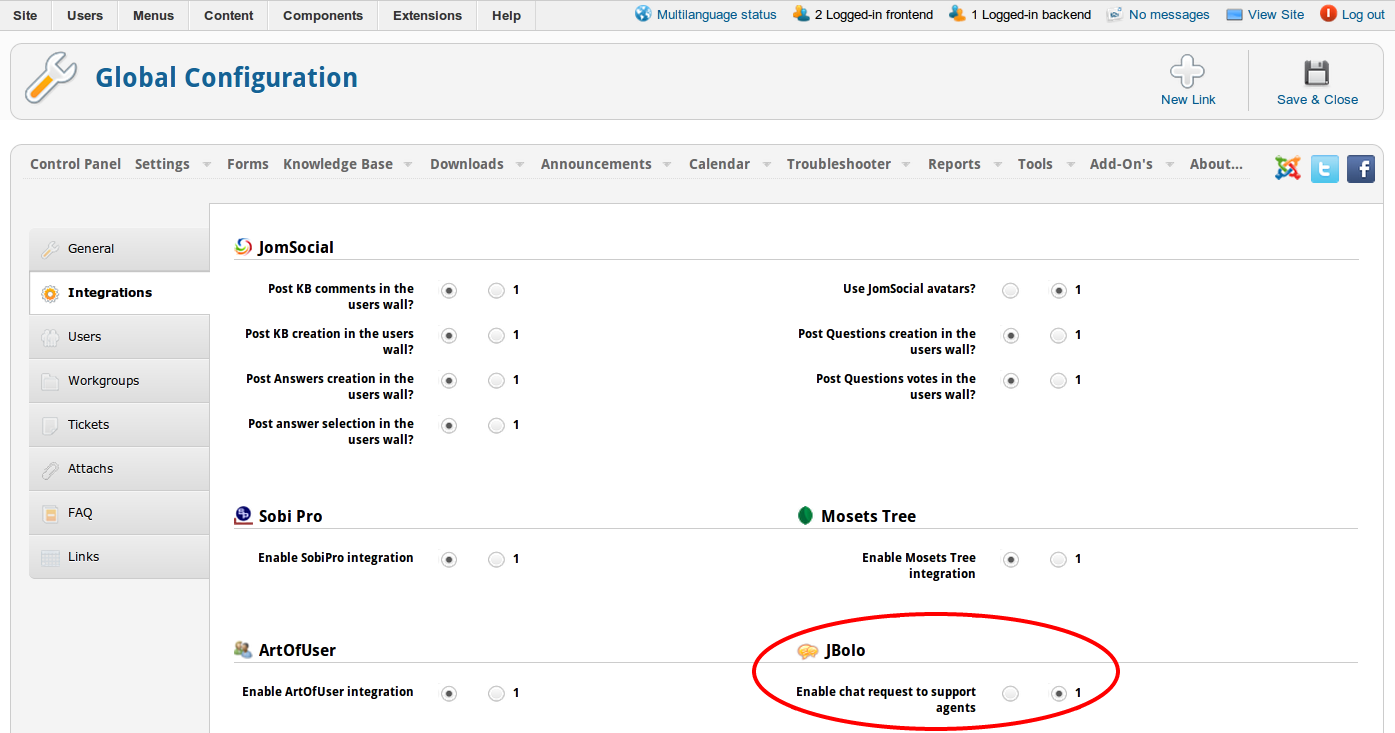Switch to the Tickets tab
The height and width of the screenshot is (733, 1395).
tap(88, 425)
